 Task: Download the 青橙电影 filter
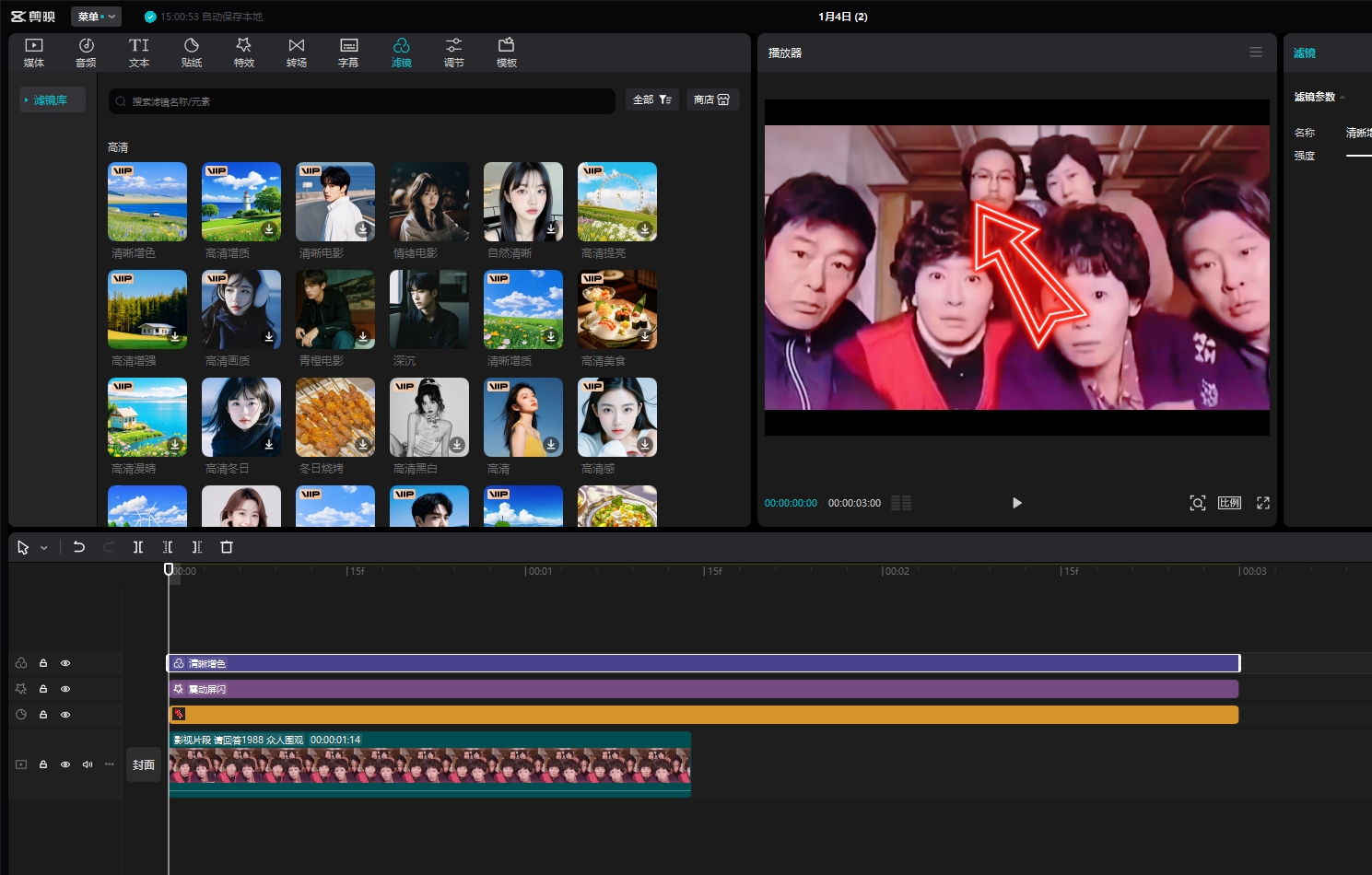click(363, 337)
